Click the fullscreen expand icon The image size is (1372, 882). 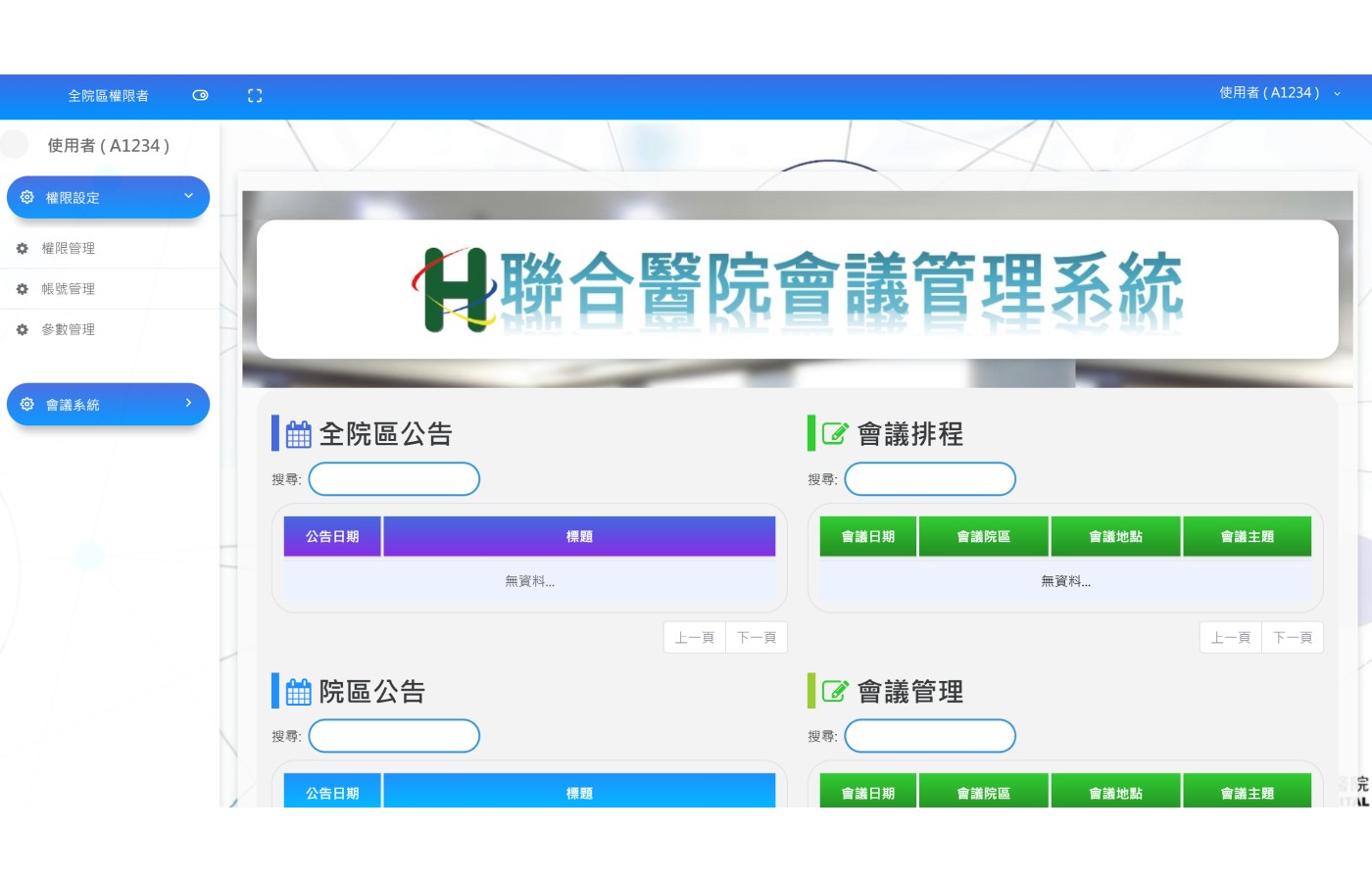click(x=255, y=95)
